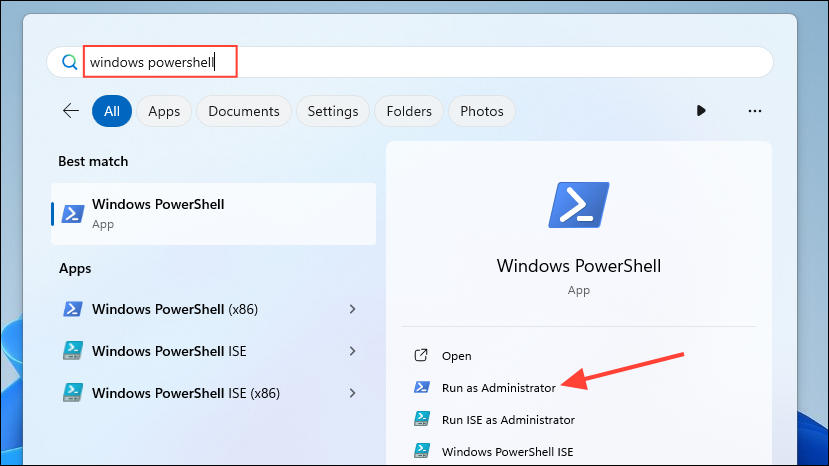
Task: Switch to the Folders filter
Action: click(x=409, y=111)
